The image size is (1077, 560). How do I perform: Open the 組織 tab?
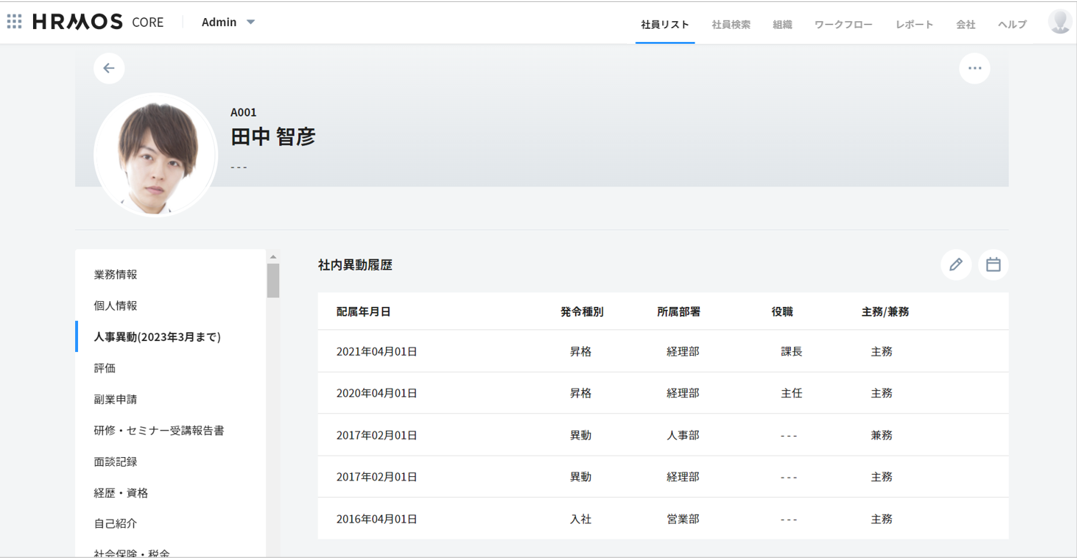(782, 24)
